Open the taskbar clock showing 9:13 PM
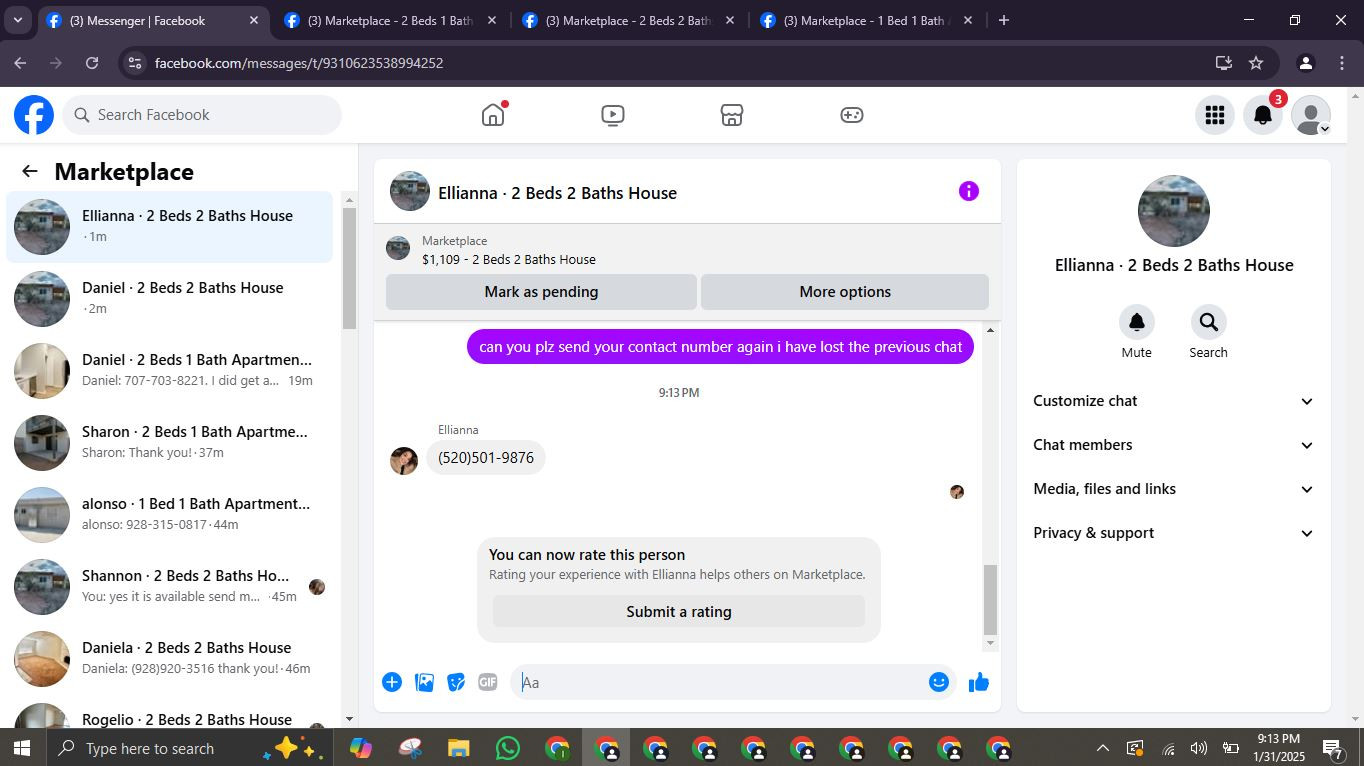 (x=1281, y=748)
